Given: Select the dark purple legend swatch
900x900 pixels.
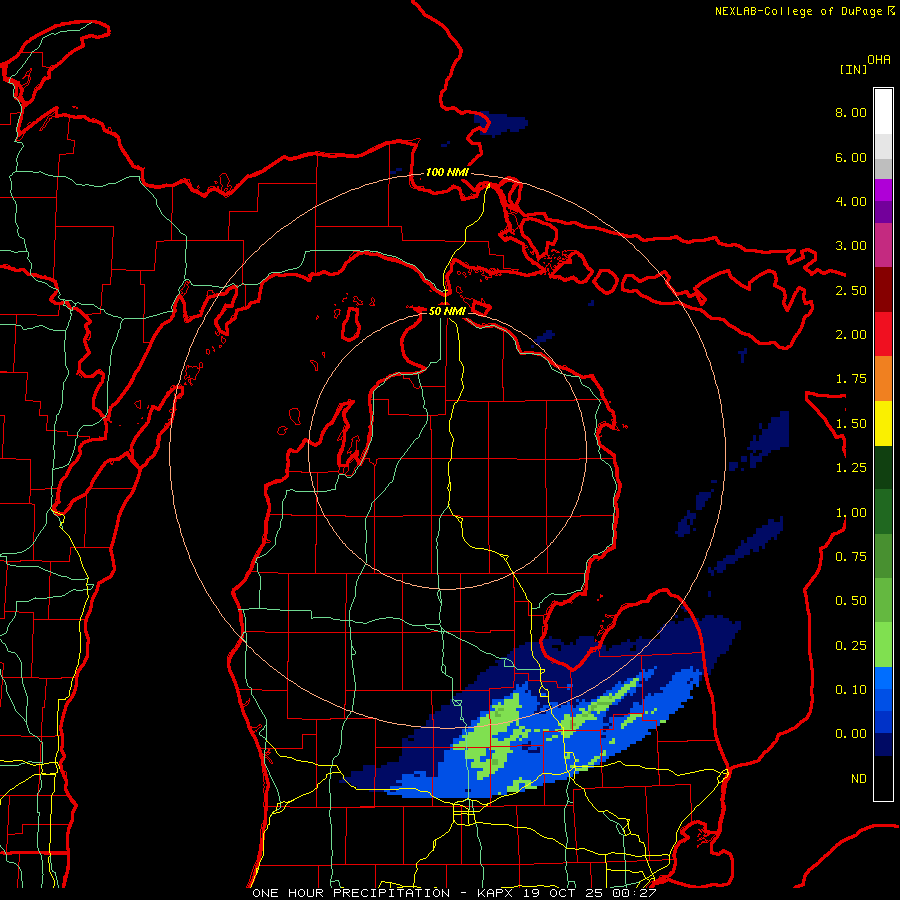Looking at the screenshot, I should tap(883, 212).
